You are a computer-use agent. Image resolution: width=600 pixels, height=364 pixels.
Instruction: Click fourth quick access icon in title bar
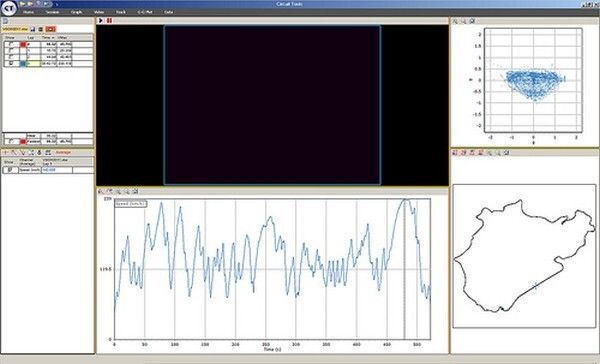[46, 4]
